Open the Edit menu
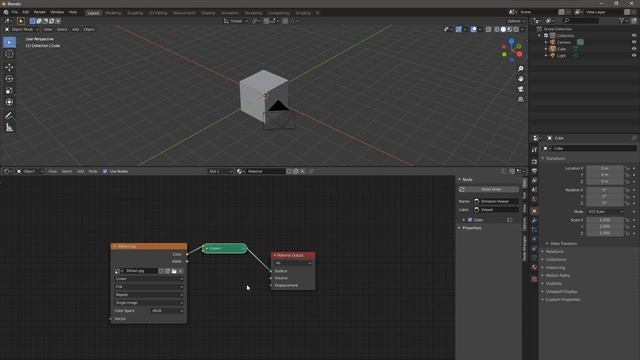Viewport: 640px width, 360px height. (26, 12)
